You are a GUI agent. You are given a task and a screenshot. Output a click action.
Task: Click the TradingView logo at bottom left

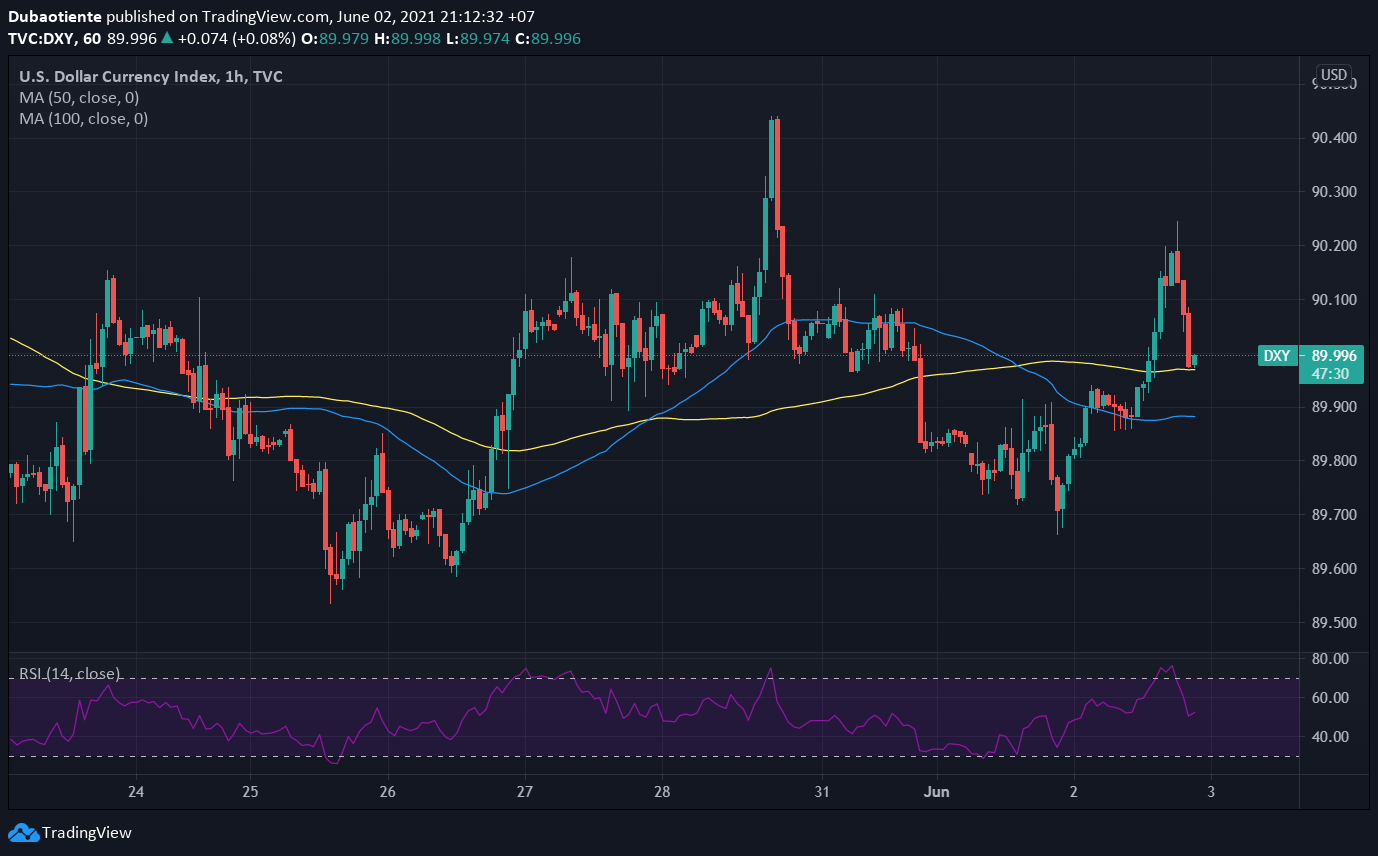(x=70, y=832)
